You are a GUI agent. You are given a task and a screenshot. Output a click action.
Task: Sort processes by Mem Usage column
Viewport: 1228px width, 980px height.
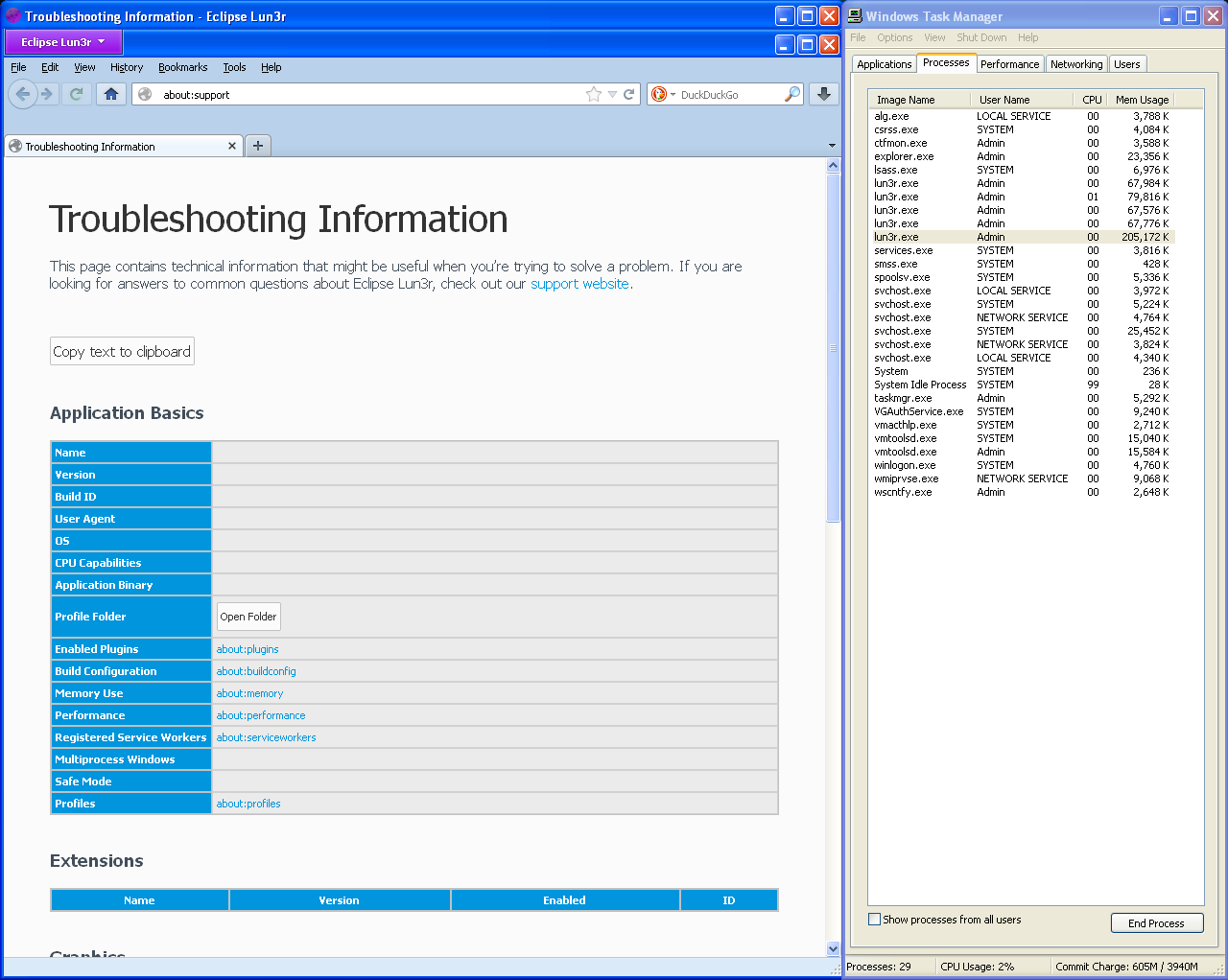point(1141,100)
